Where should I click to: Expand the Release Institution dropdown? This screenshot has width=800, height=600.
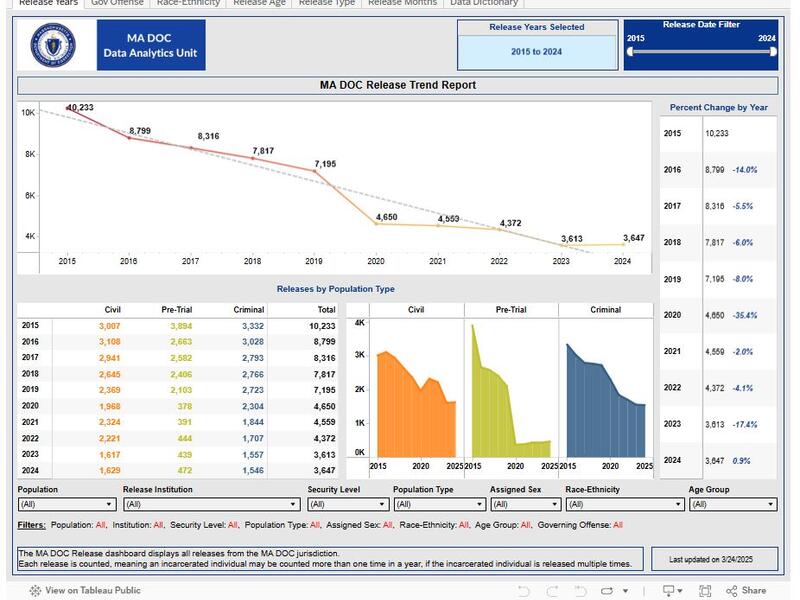pos(210,505)
